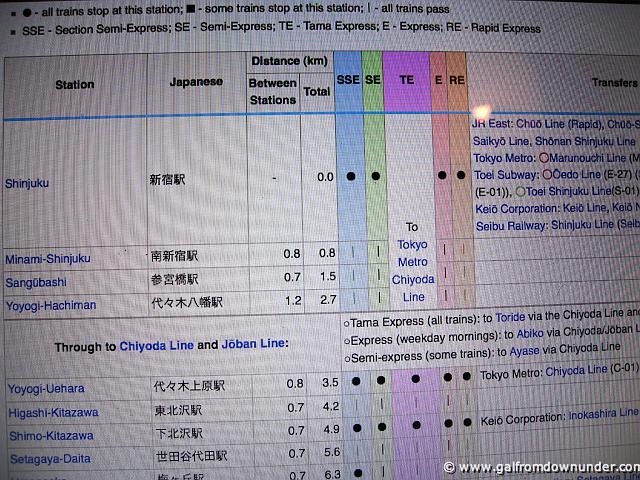Click total distance 3.5 in Yoyogi-Uehara row
640x480 pixels.
coord(330,382)
